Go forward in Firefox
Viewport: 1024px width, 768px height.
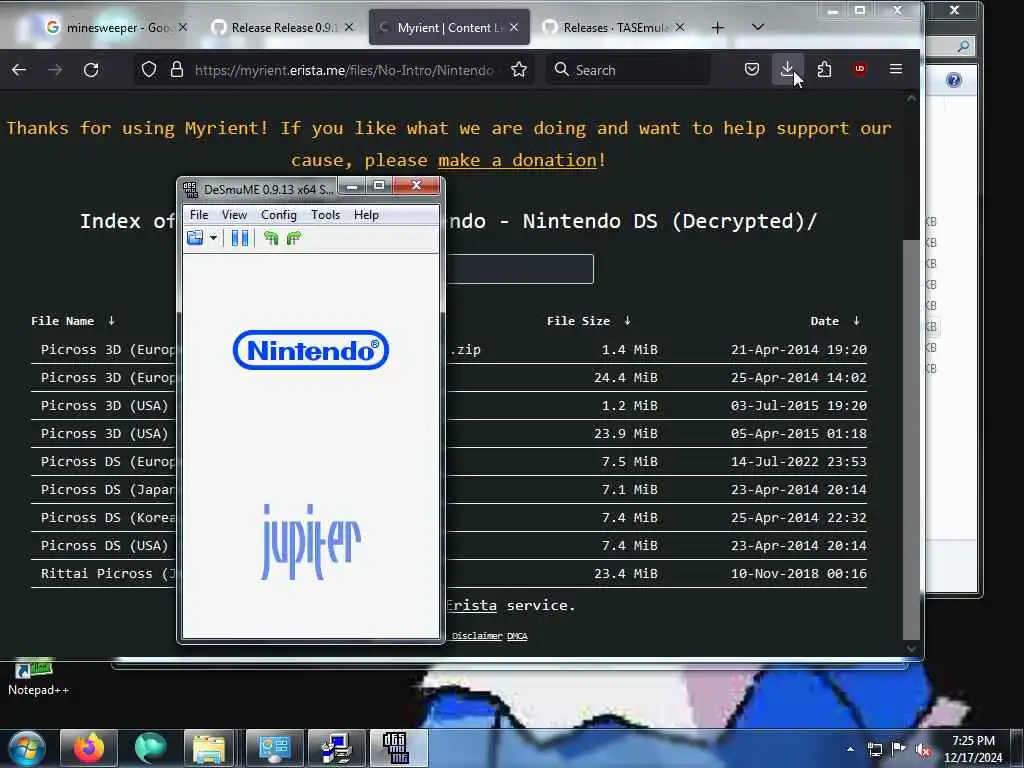coord(56,69)
